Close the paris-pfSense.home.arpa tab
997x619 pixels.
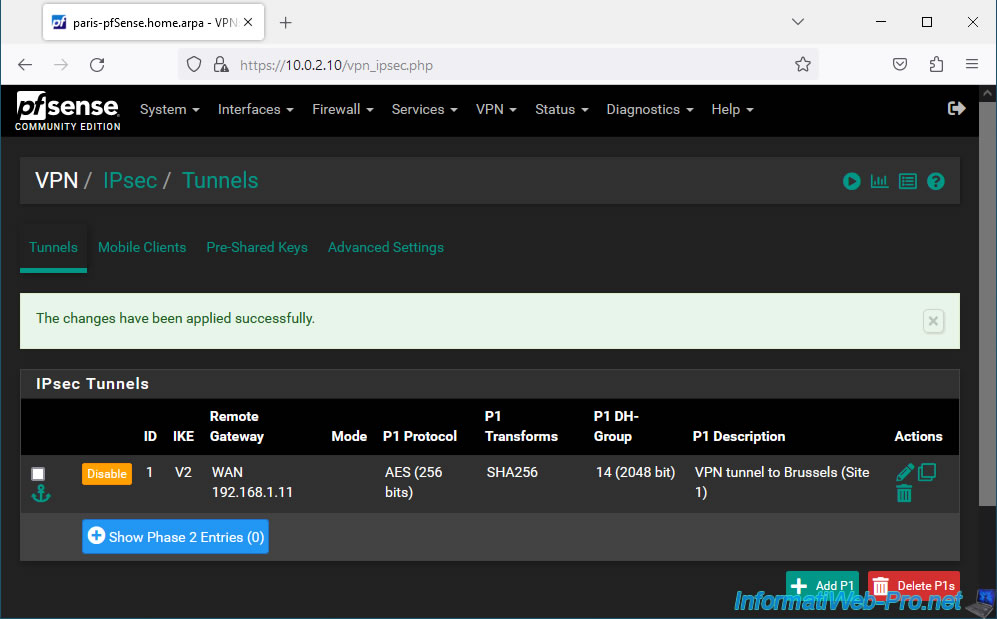pyautogui.click(x=248, y=22)
